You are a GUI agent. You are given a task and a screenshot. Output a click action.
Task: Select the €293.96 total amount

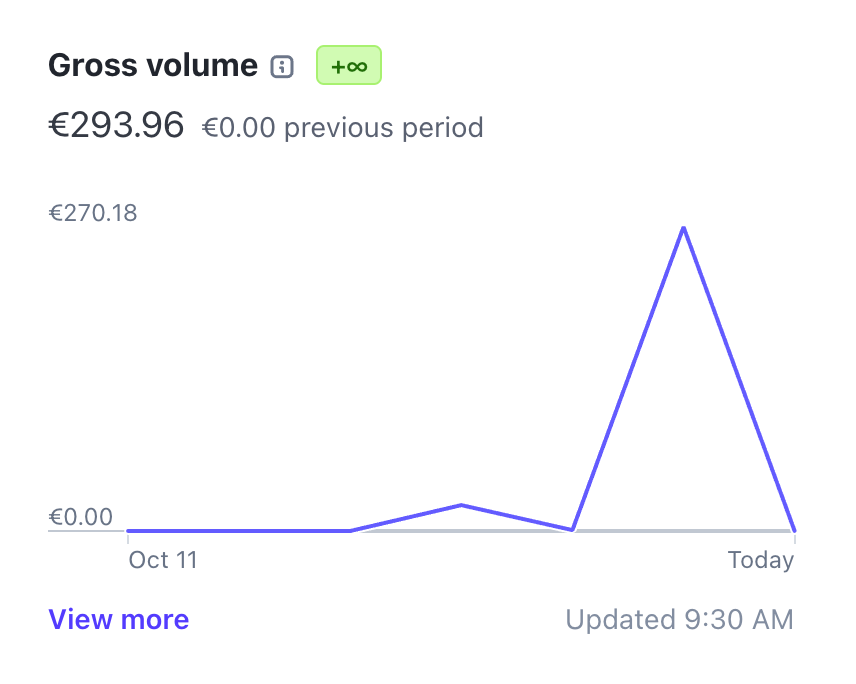point(116,125)
